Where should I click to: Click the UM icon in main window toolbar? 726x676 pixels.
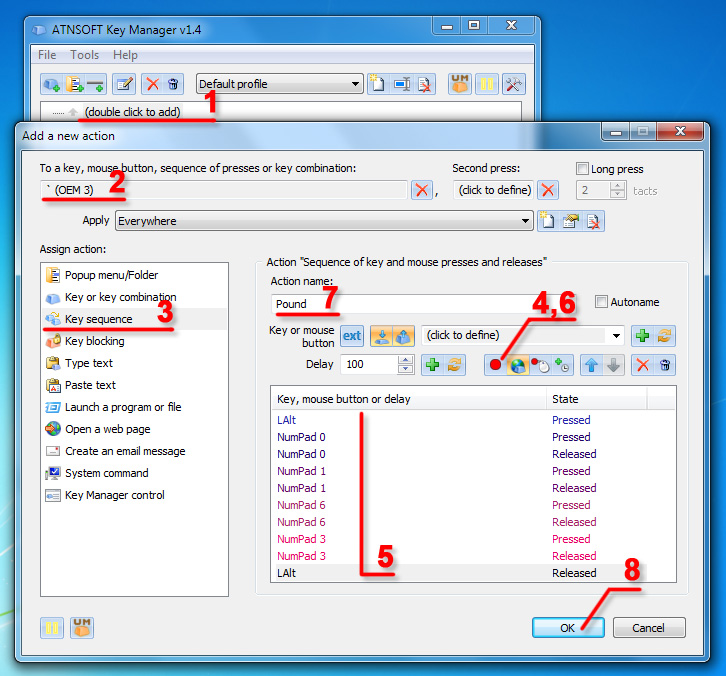coord(460,84)
